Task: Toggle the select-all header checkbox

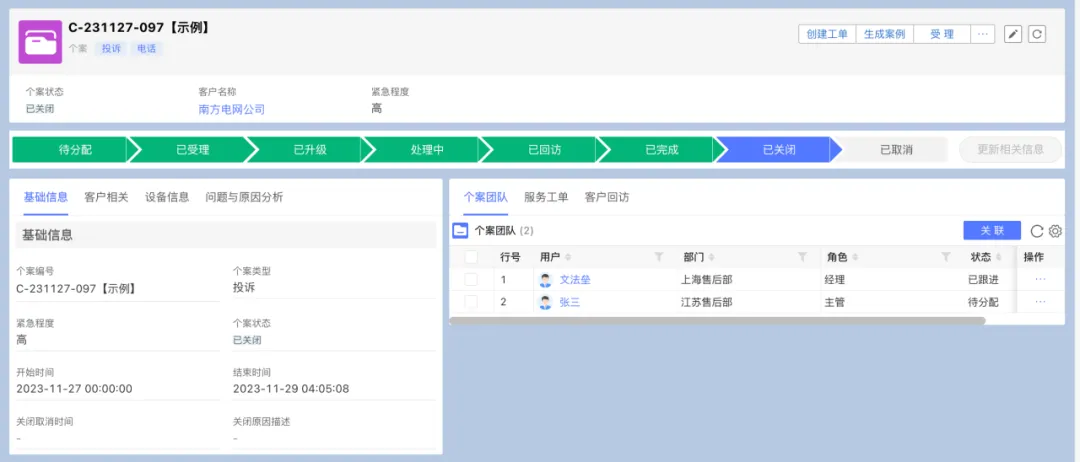Action: point(471,257)
